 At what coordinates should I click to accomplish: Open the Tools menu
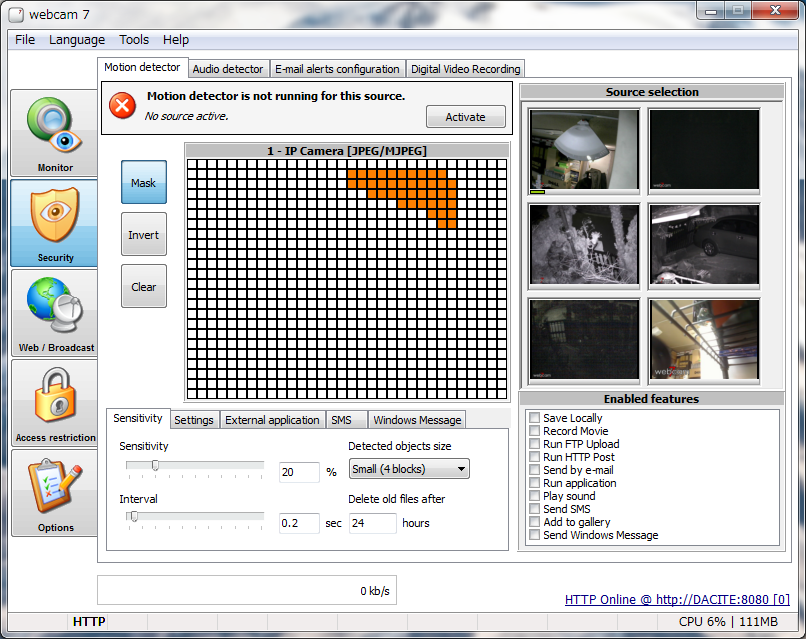point(134,40)
